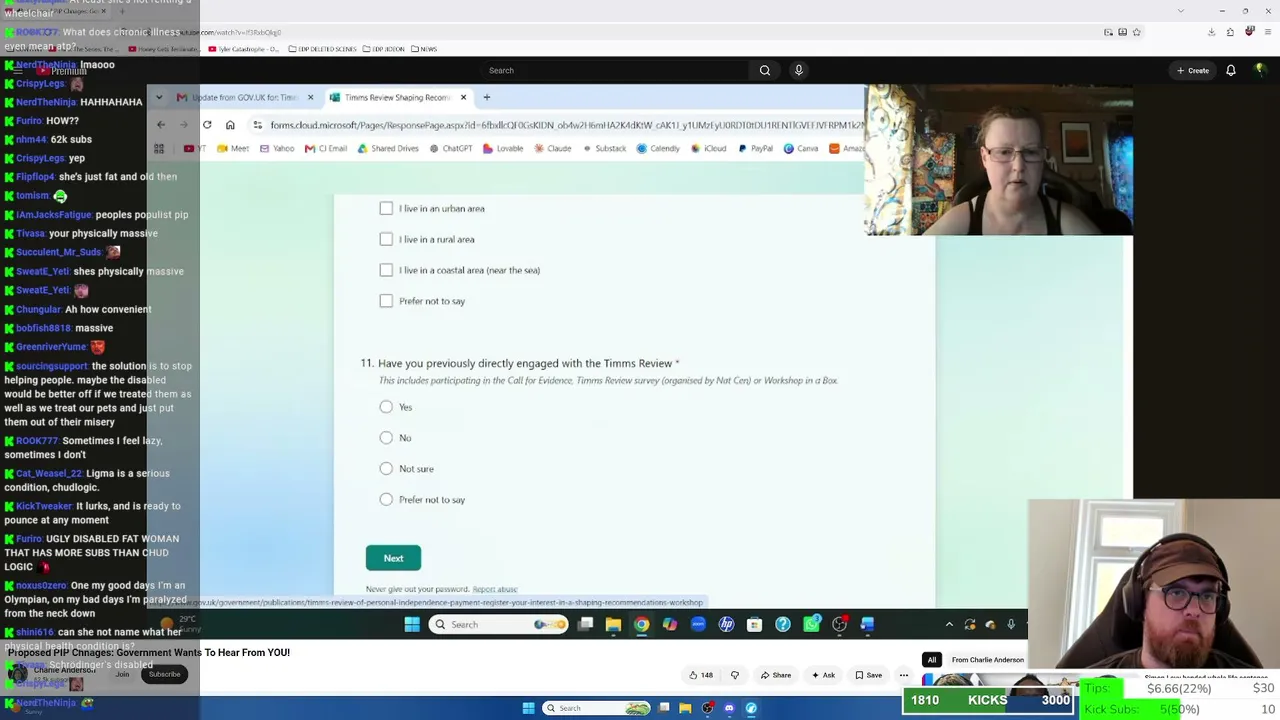Open the HP app in taskbar
1280x720 pixels.
coord(726,625)
